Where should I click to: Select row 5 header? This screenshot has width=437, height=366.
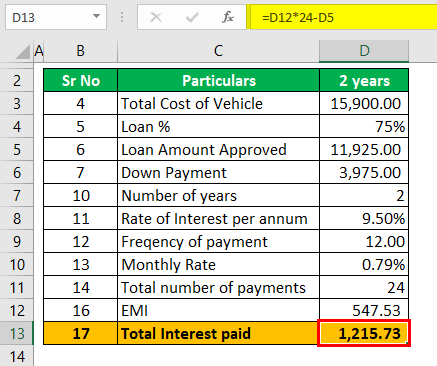click(x=17, y=149)
